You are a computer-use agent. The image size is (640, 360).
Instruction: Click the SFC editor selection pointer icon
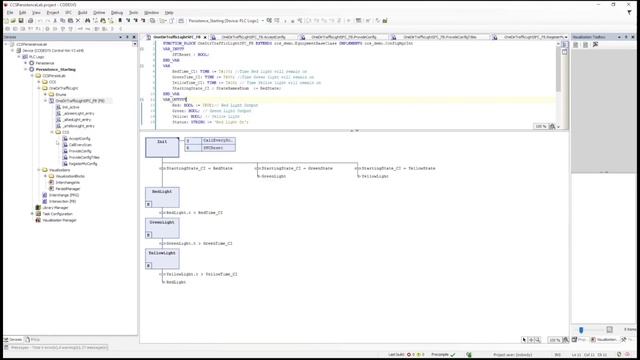point(524,340)
